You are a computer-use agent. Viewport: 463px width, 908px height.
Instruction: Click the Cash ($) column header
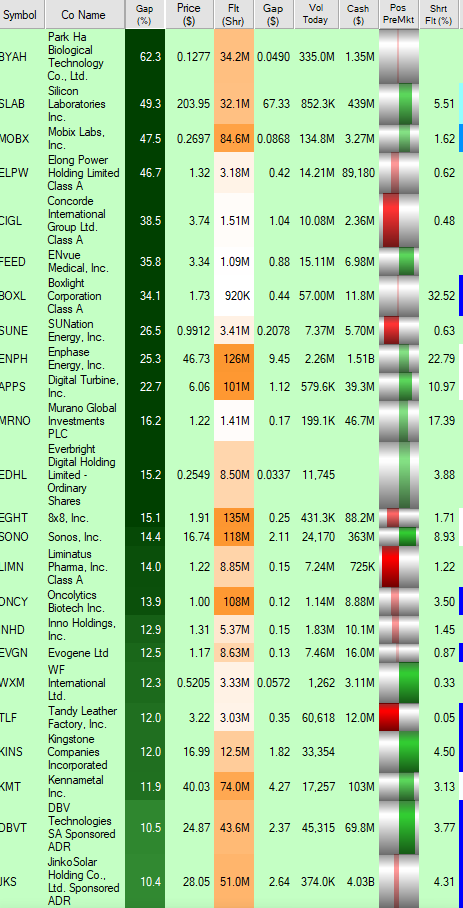(x=359, y=14)
